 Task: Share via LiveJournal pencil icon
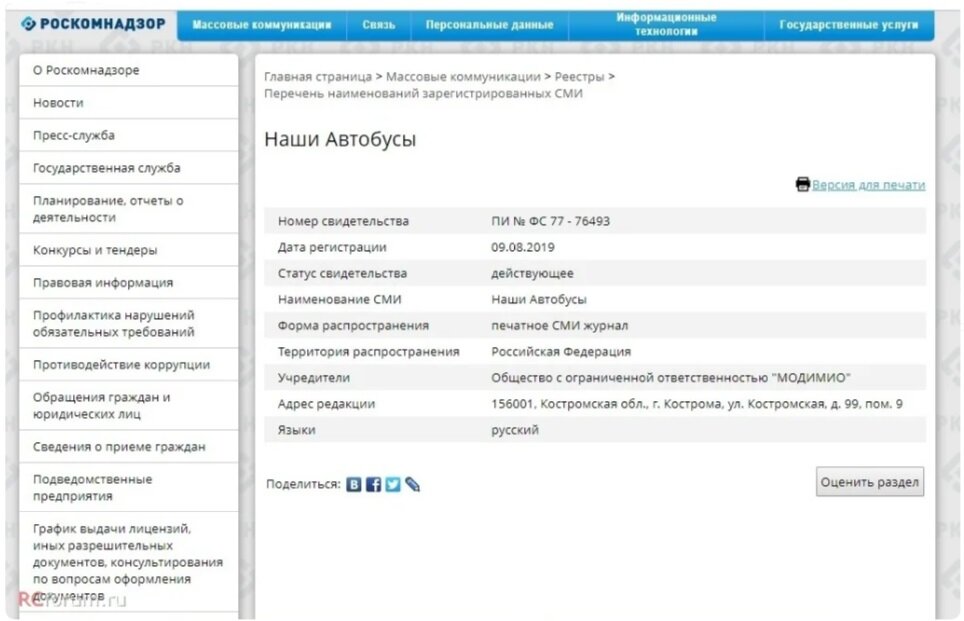[x=413, y=485]
